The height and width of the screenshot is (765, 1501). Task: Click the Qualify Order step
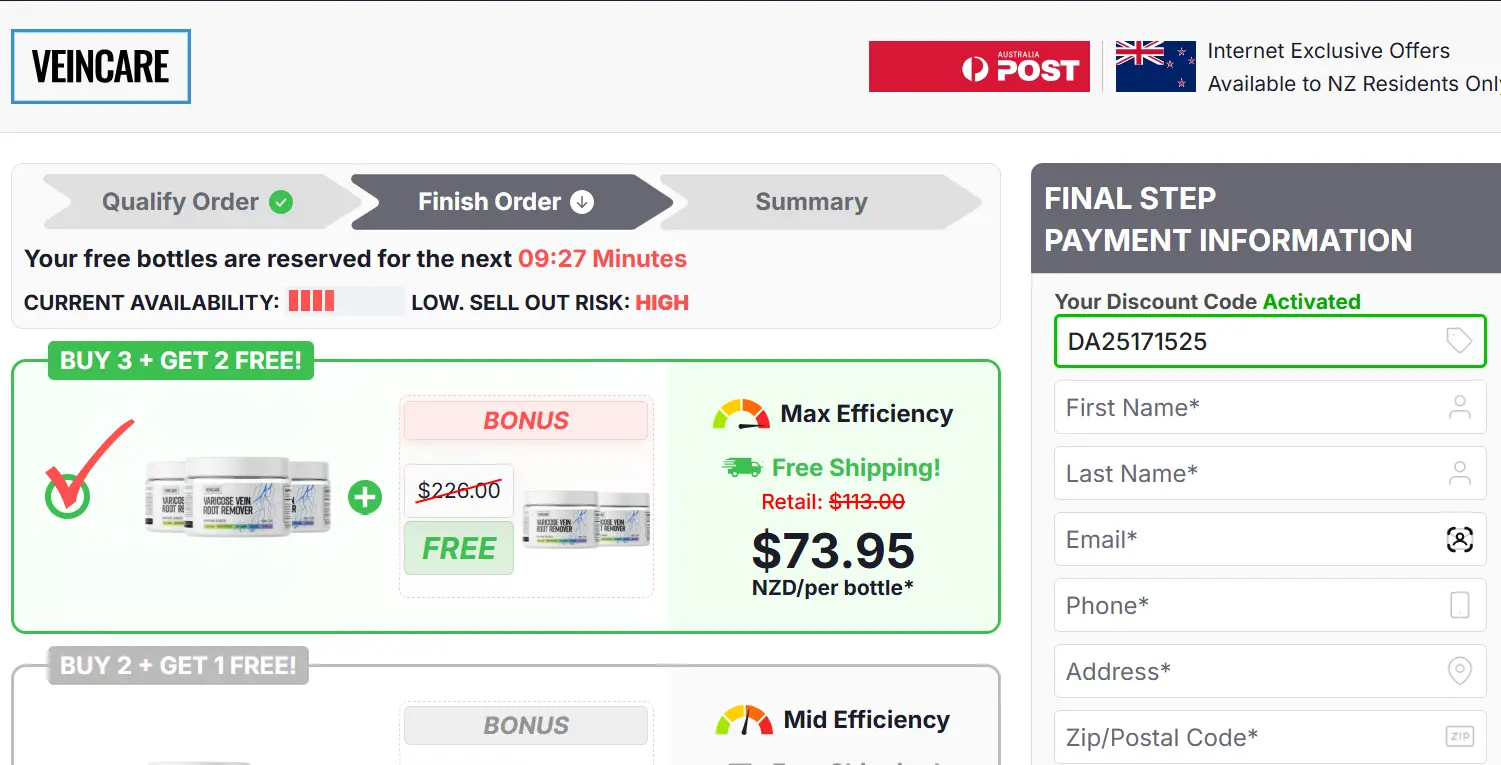tap(196, 202)
